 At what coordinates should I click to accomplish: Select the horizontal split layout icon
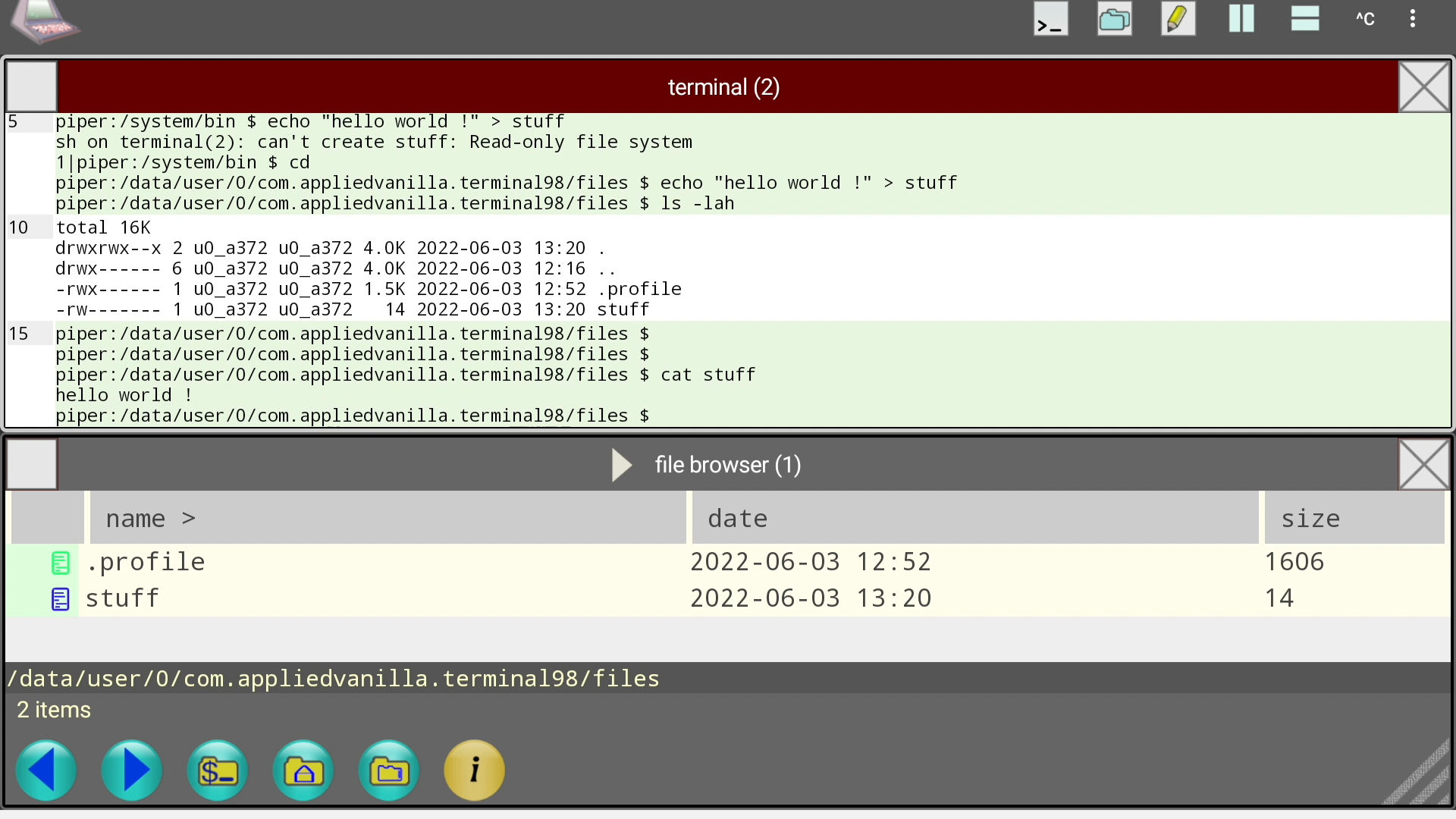pyautogui.click(x=1305, y=19)
